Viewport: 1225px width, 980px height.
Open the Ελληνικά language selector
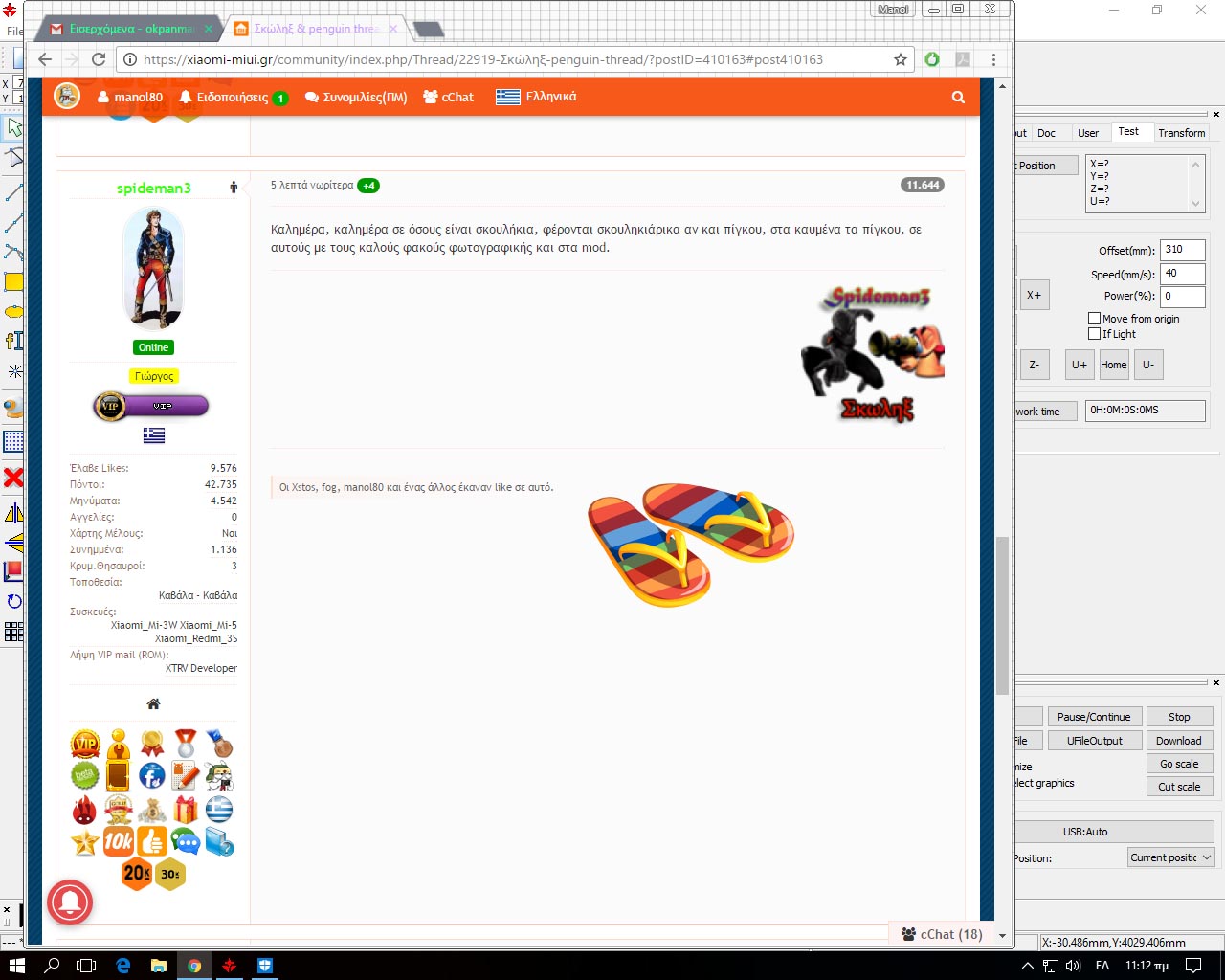536,97
